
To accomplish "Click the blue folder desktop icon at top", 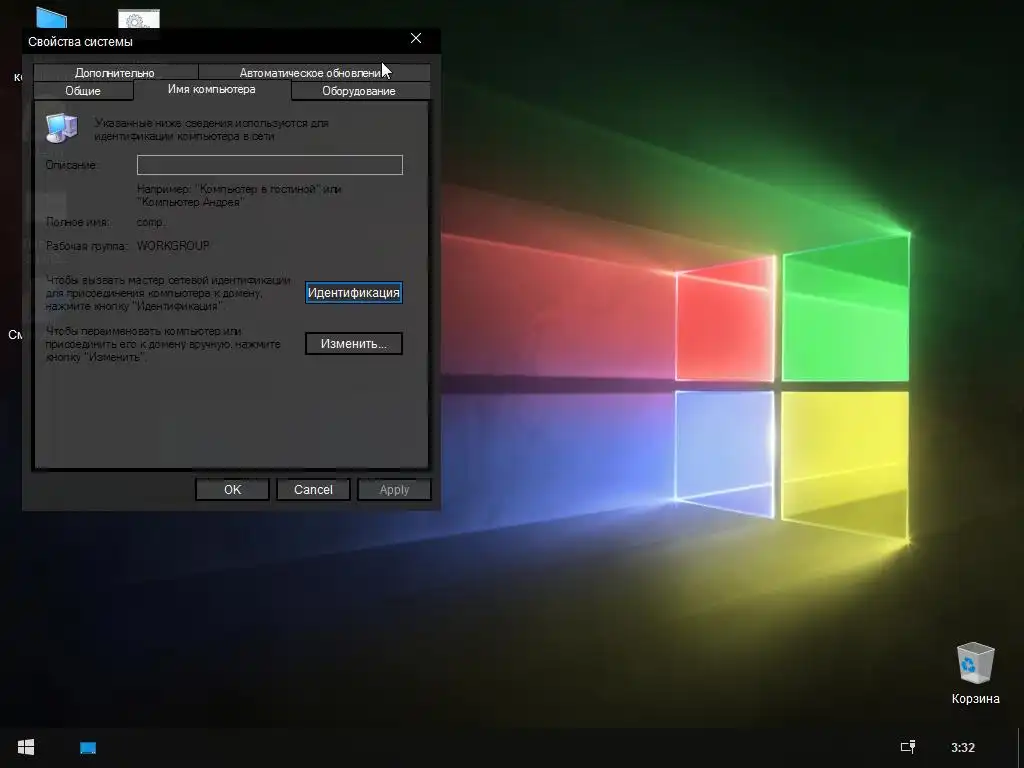I will click(52, 18).
